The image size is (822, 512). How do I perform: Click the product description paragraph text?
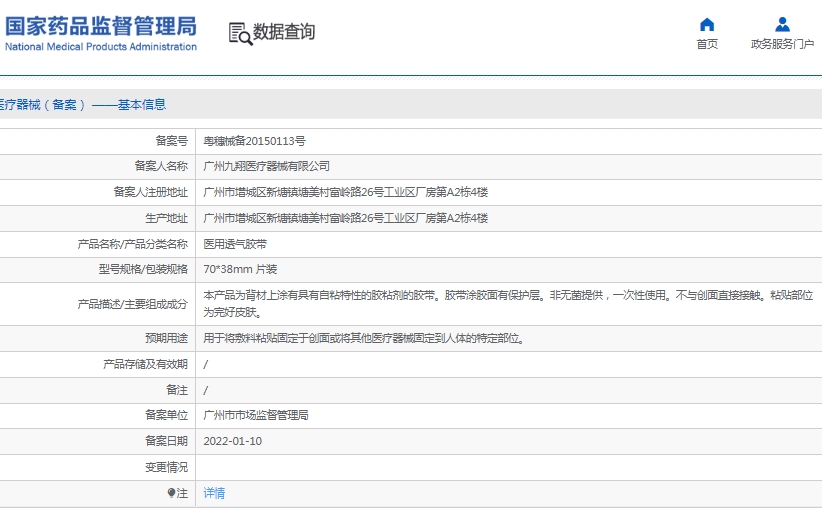[x=508, y=303]
